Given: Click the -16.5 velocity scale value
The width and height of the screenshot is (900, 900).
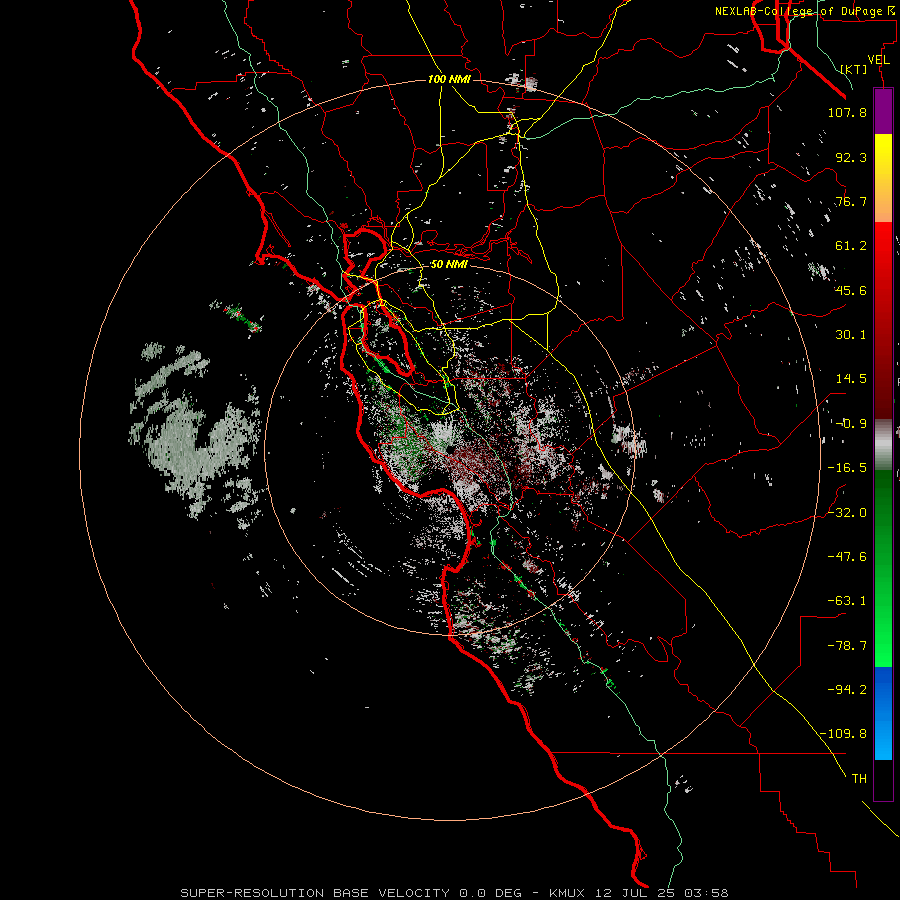Looking at the screenshot, I should pos(847,468).
